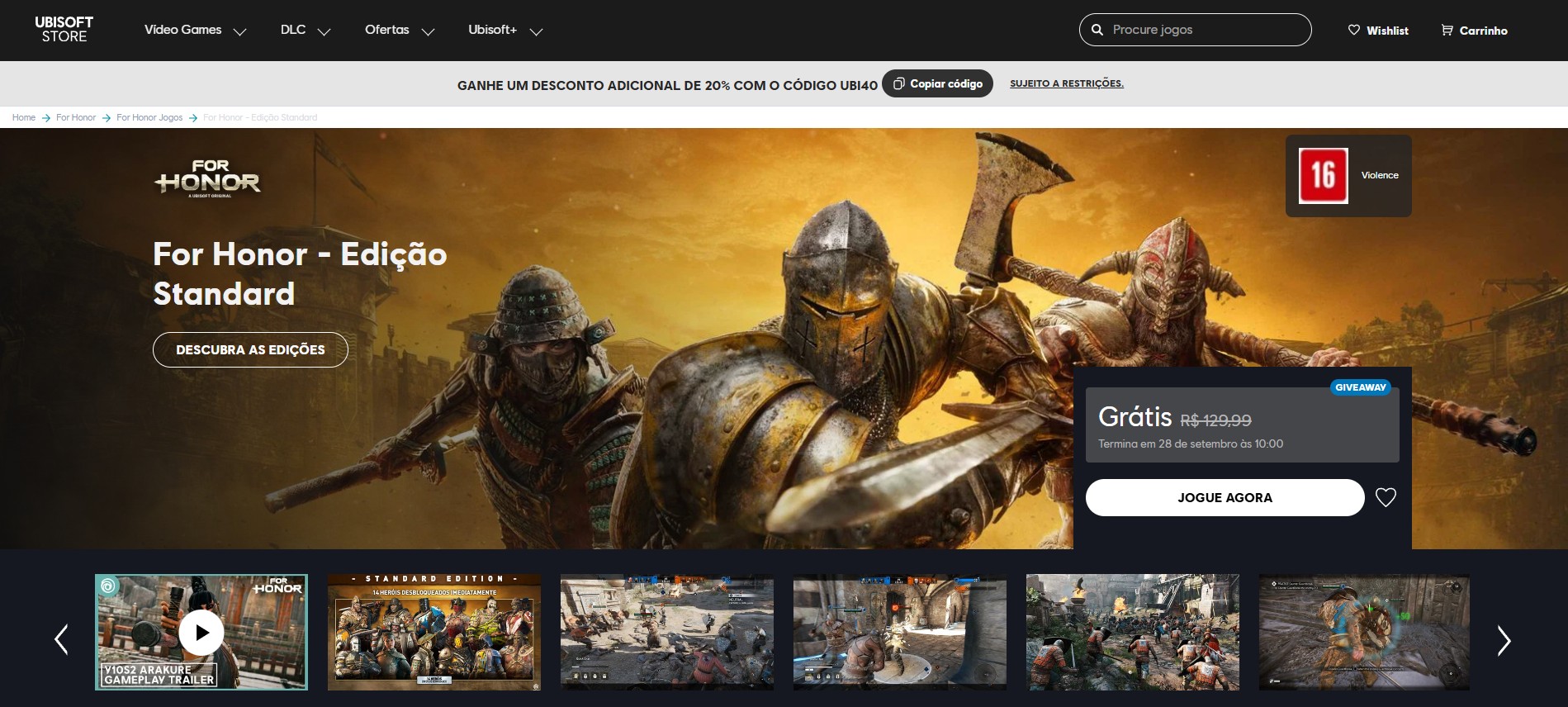
Task: Click 'Termina em 28 de setembro às 10:00'
Action: pos(1191,444)
